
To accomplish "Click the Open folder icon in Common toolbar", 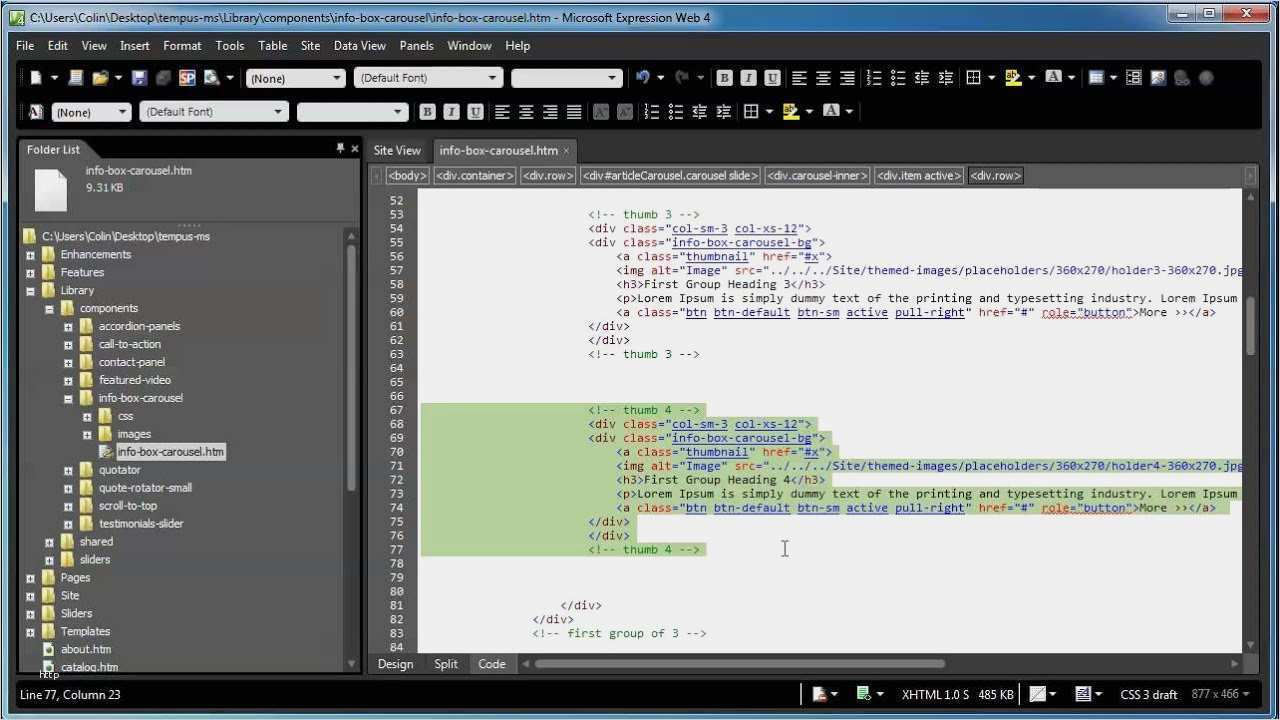I will (100, 78).
